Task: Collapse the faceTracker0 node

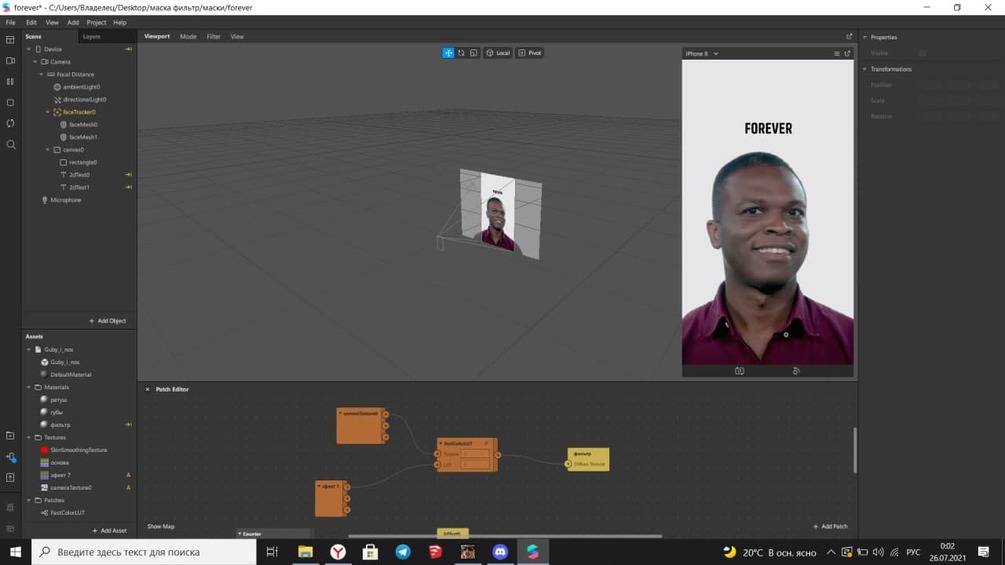Action: point(47,112)
